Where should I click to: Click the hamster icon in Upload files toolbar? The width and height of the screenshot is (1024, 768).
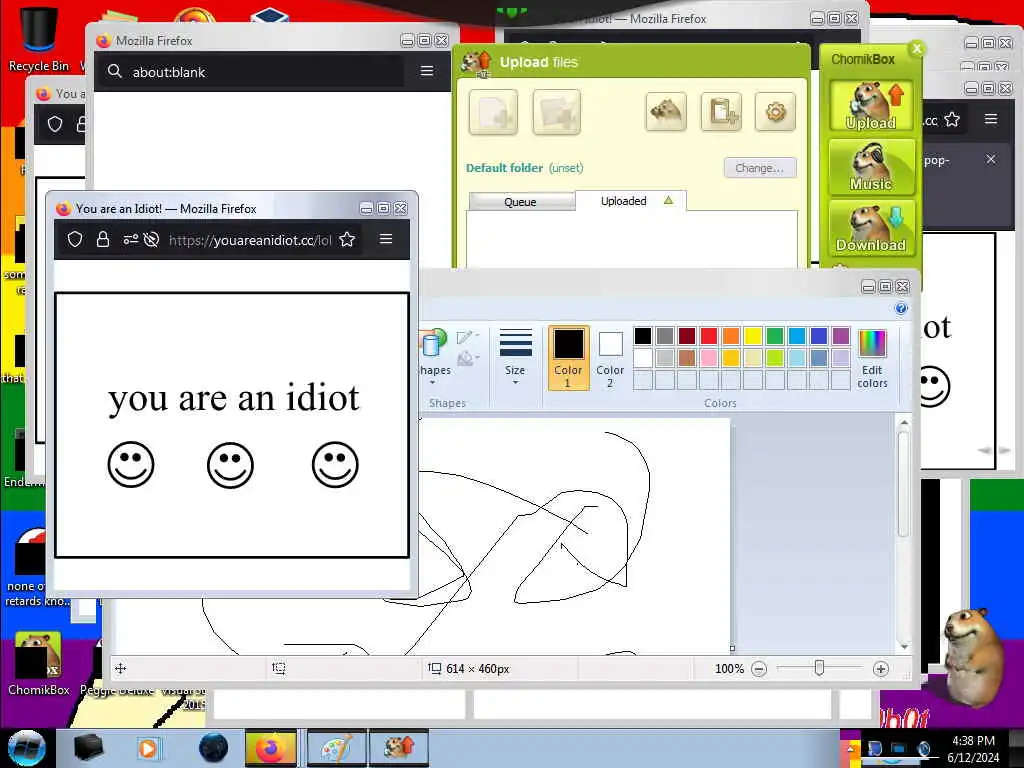[665, 112]
